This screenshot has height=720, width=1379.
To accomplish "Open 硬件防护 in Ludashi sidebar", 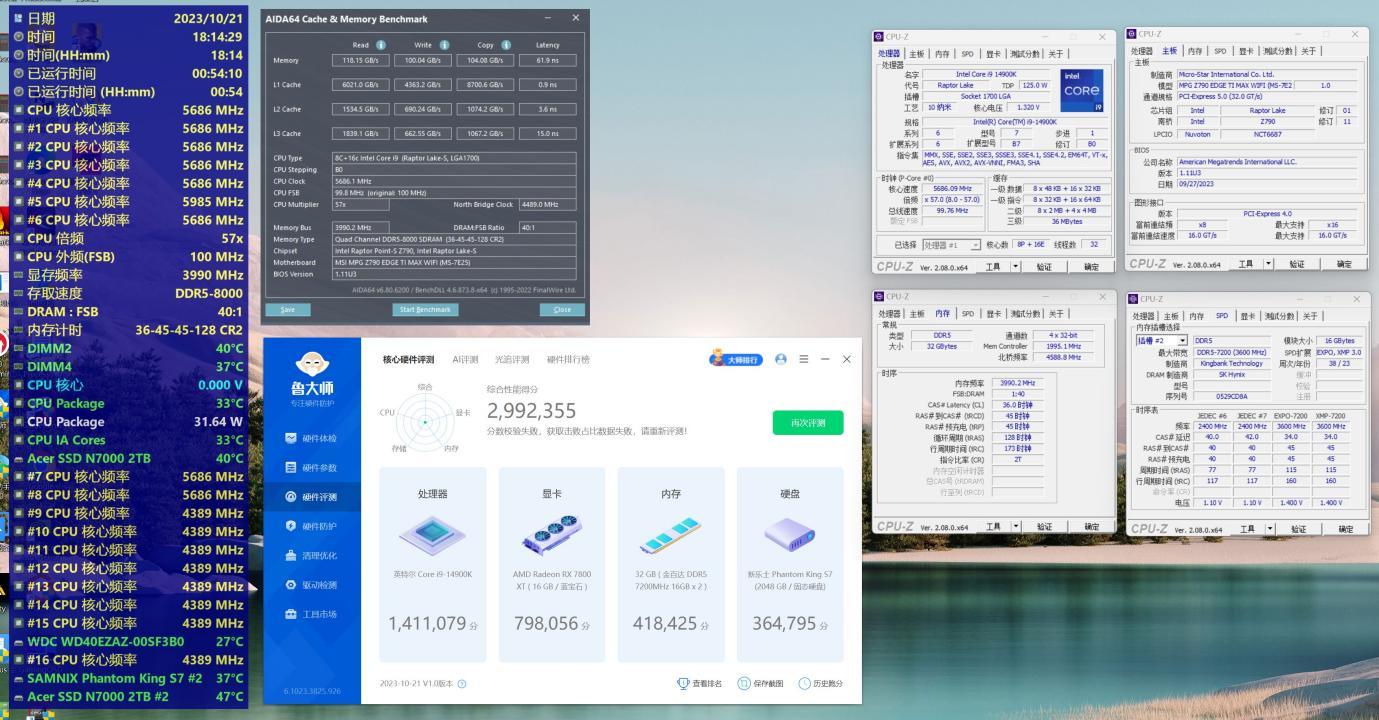I will click(x=311, y=526).
